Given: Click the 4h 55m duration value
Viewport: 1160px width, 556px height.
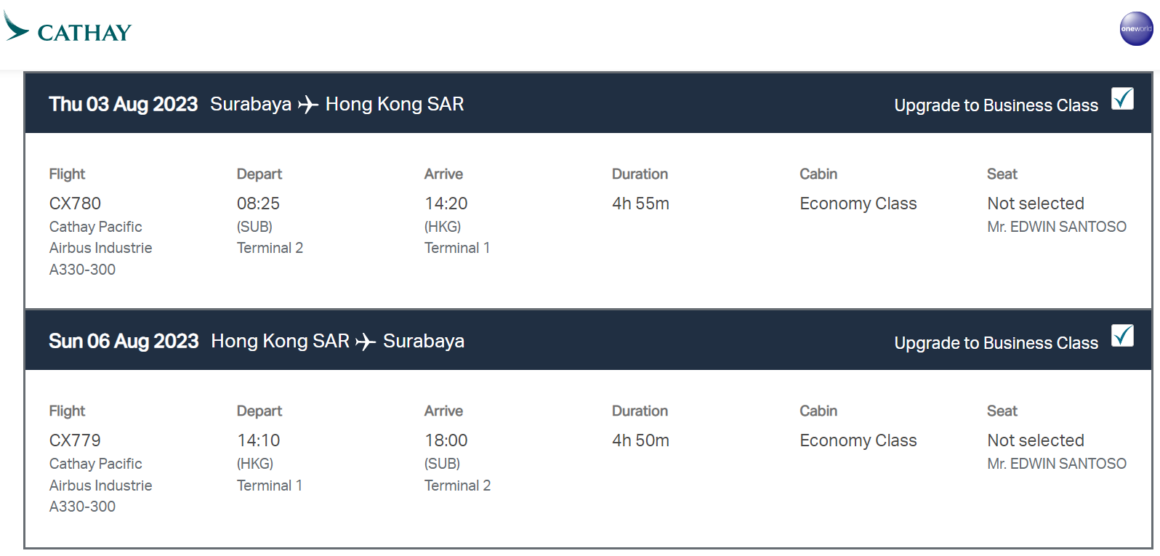Looking at the screenshot, I should 641,203.
